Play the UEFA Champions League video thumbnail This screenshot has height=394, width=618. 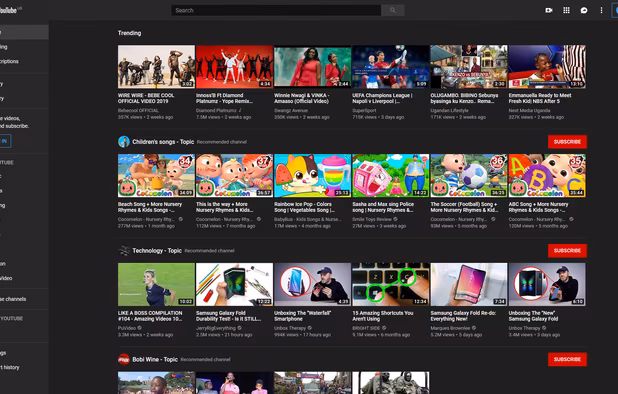391,67
